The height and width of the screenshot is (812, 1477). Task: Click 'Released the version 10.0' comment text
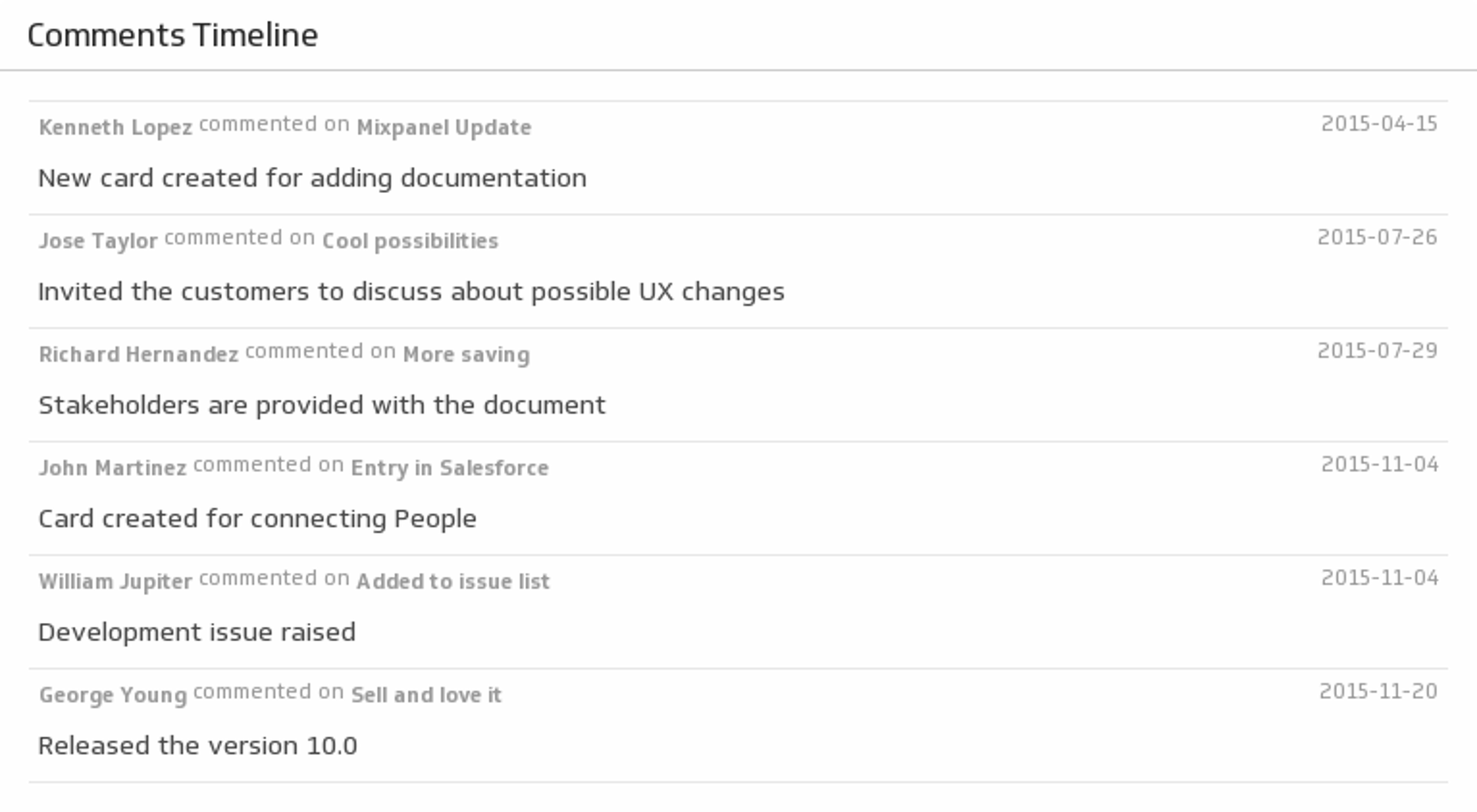pos(198,746)
